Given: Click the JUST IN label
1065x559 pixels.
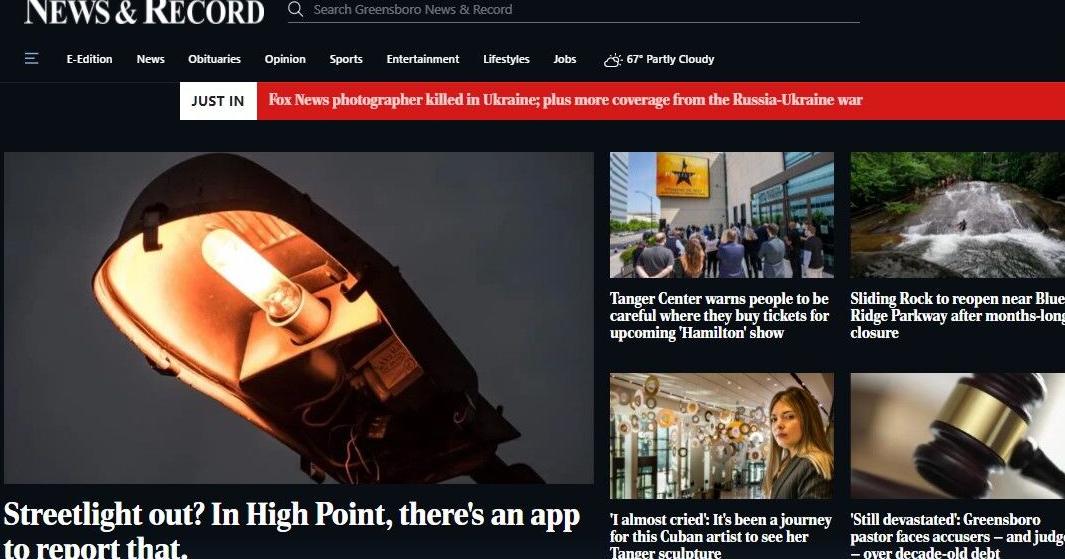Looking at the screenshot, I should 218,101.
